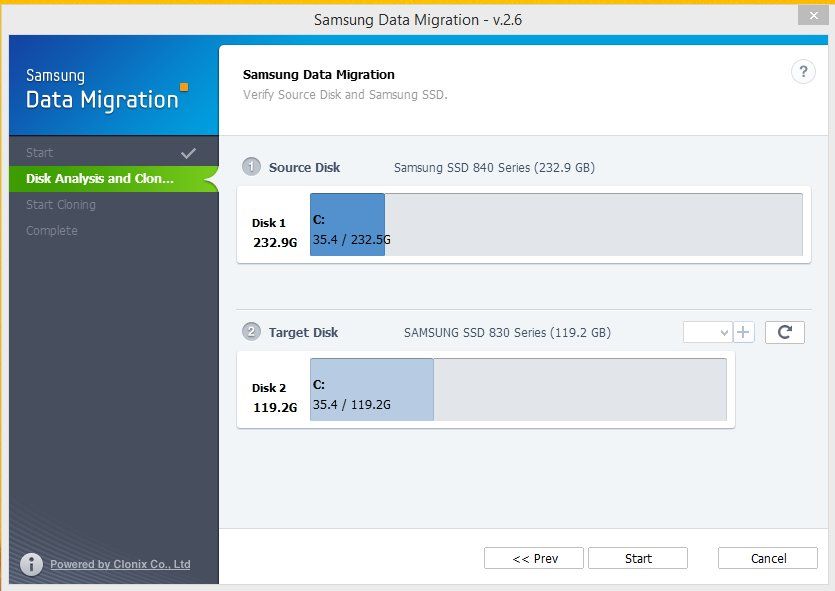The width and height of the screenshot is (835, 591).
Task: Click the Start button to begin cloning
Action: (x=638, y=558)
